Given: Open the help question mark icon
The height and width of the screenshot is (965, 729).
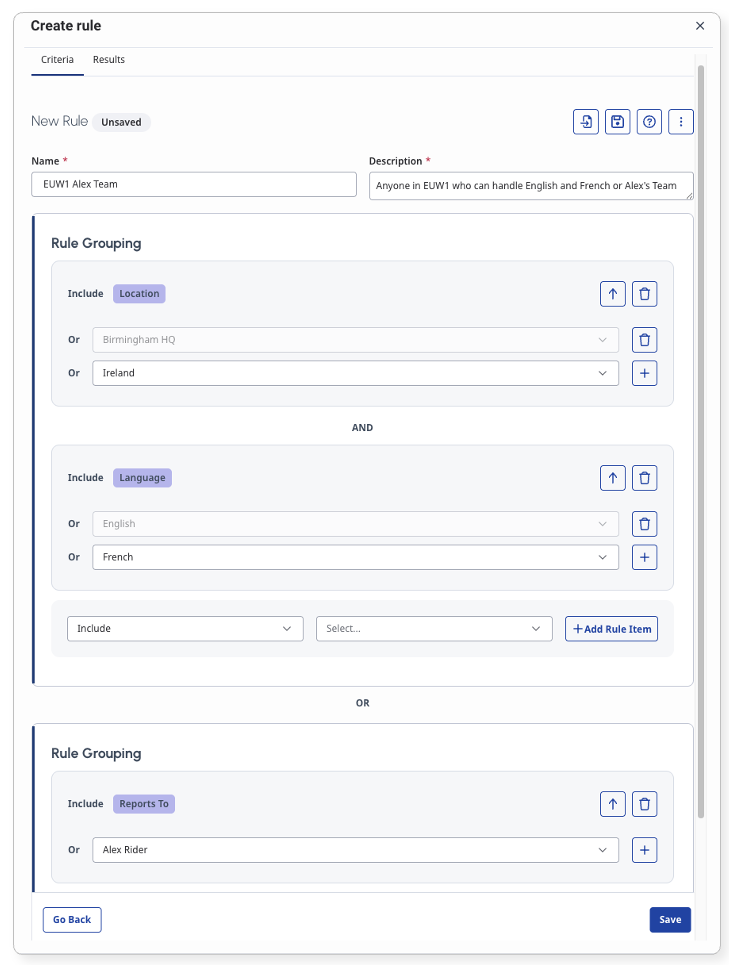Looking at the screenshot, I should 650,122.
